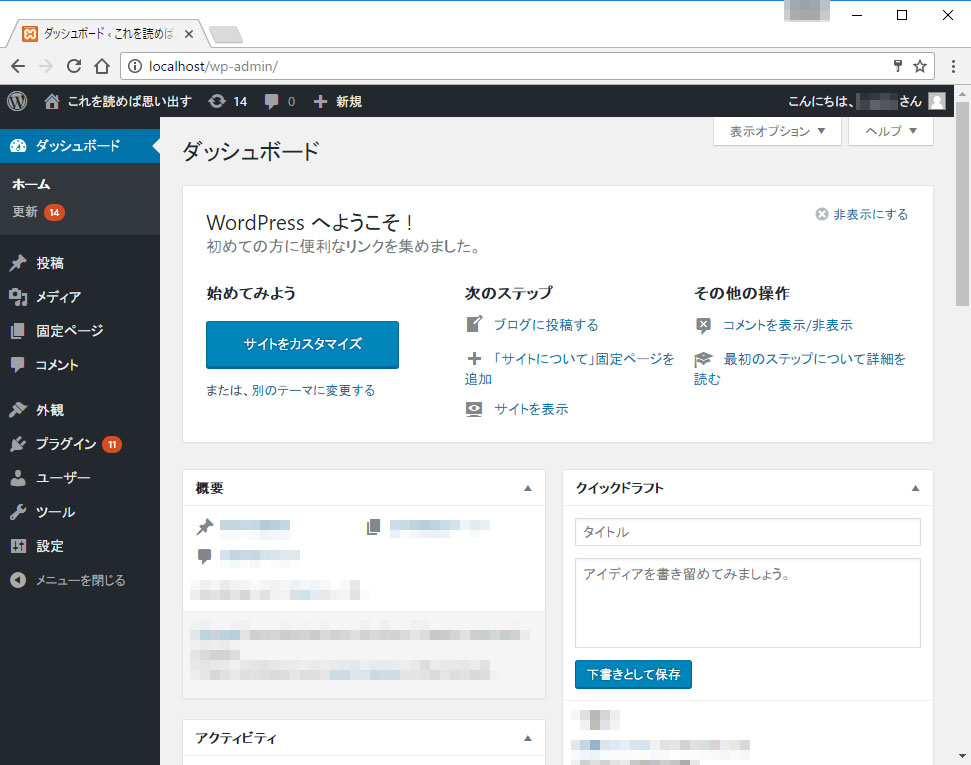The width and height of the screenshot is (971, 765).
Task: Follow the 別のテーマに変更する link
Action: (x=313, y=390)
